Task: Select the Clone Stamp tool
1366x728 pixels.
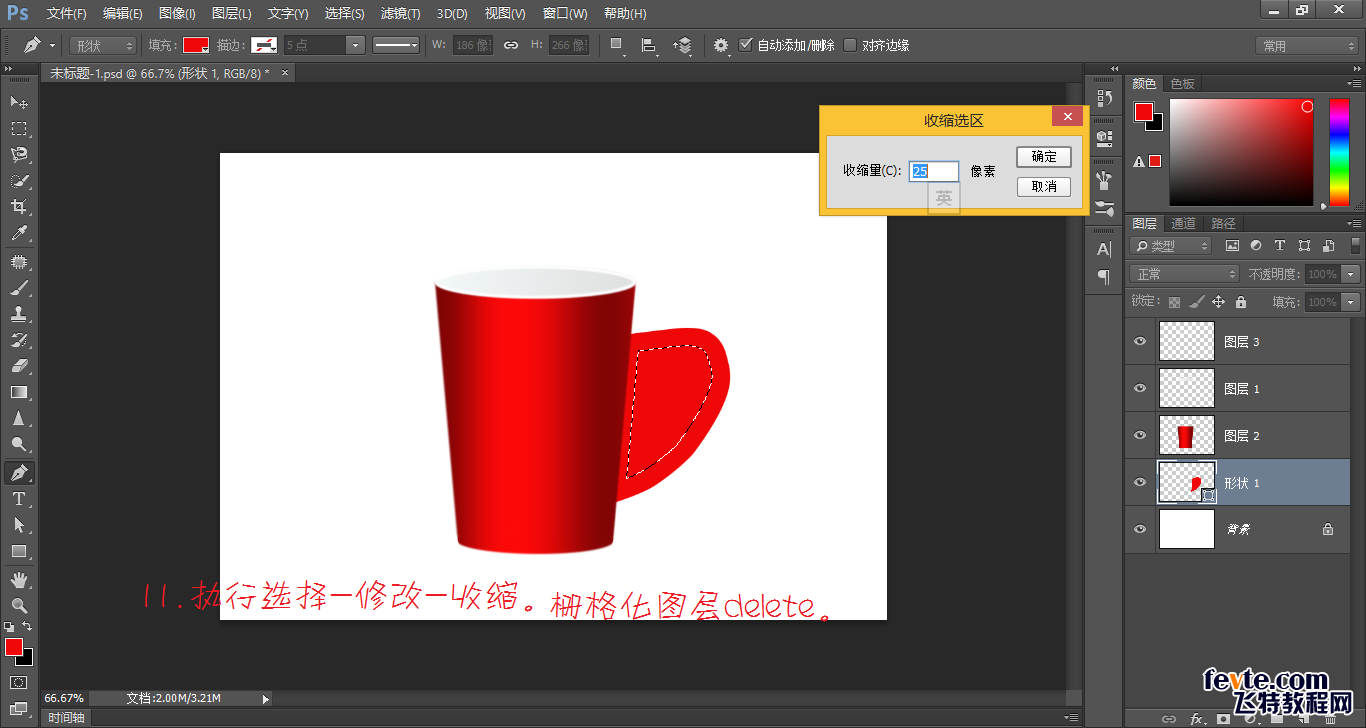Action: pos(19,314)
